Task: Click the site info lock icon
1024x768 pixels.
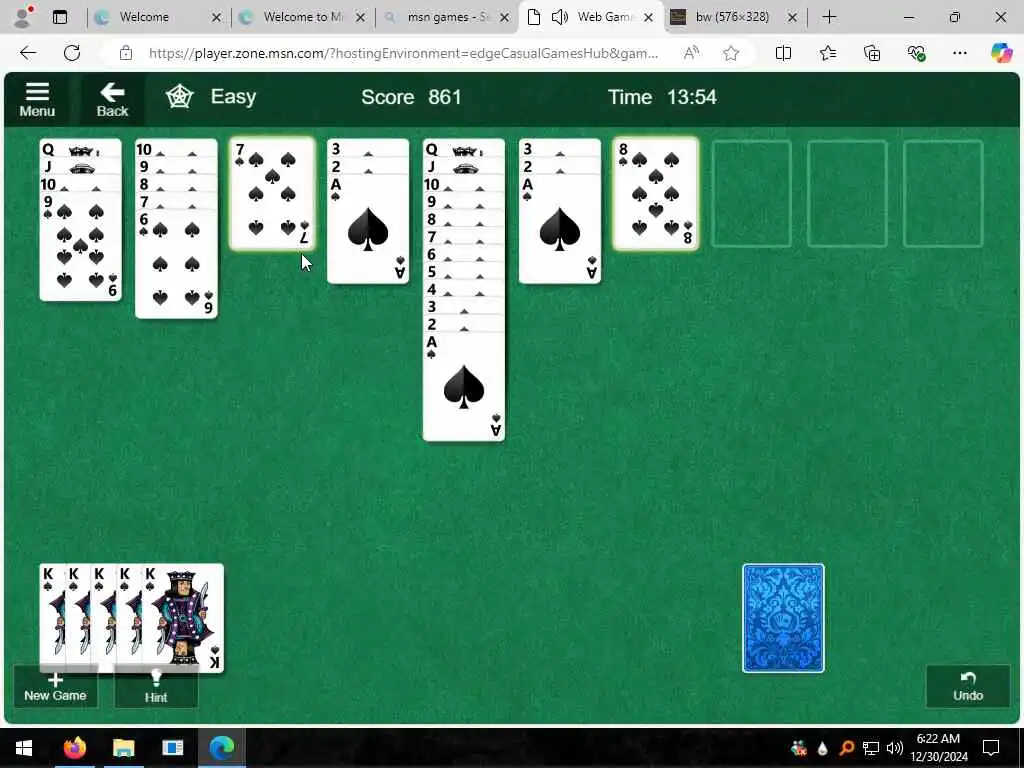Action: pyautogui.click(x=126, y=53)
